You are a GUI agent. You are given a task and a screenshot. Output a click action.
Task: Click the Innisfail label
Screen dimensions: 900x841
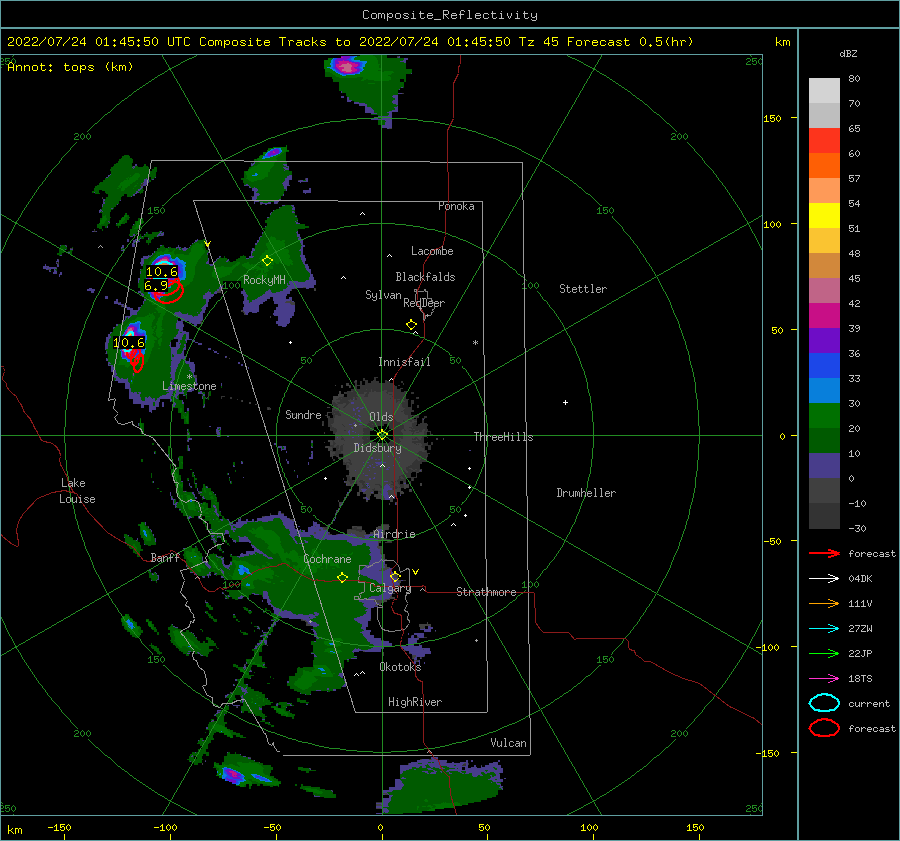(x=404, y=362)
